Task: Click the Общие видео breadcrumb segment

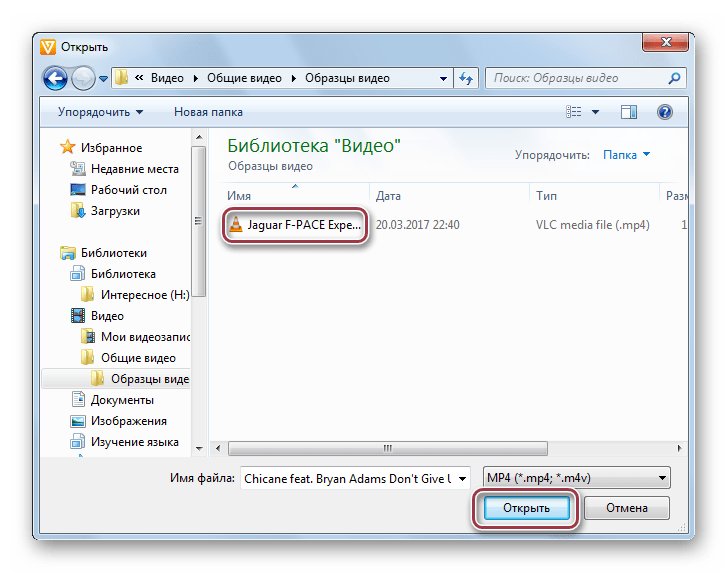Action: [x=244, y=78]
